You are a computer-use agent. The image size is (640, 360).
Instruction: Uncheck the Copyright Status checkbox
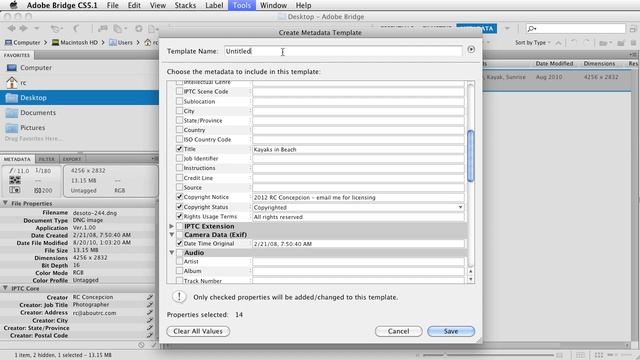[x=179, y=207]
